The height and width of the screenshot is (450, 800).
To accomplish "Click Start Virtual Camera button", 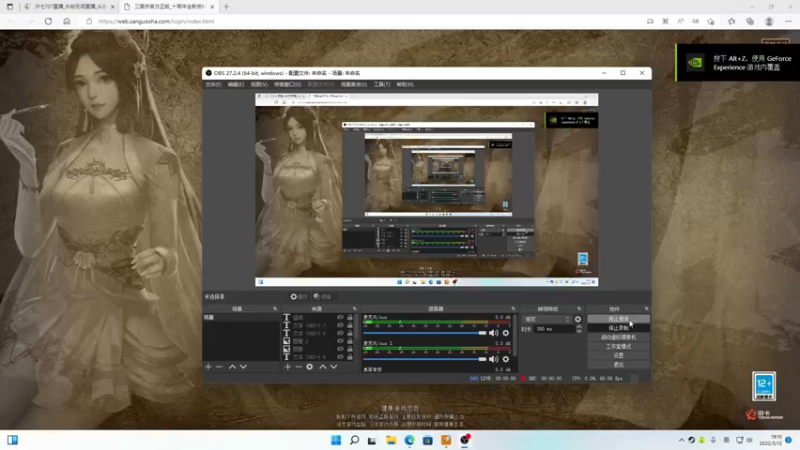I will pos(618,337).
